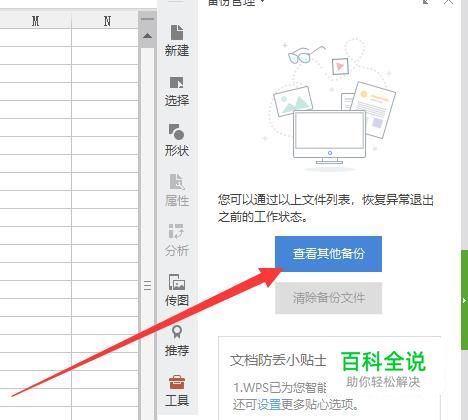The height and width of the screenshot is (420, 468).
Task: Click the scrollbar up arrow
Action: click(147, 36)
